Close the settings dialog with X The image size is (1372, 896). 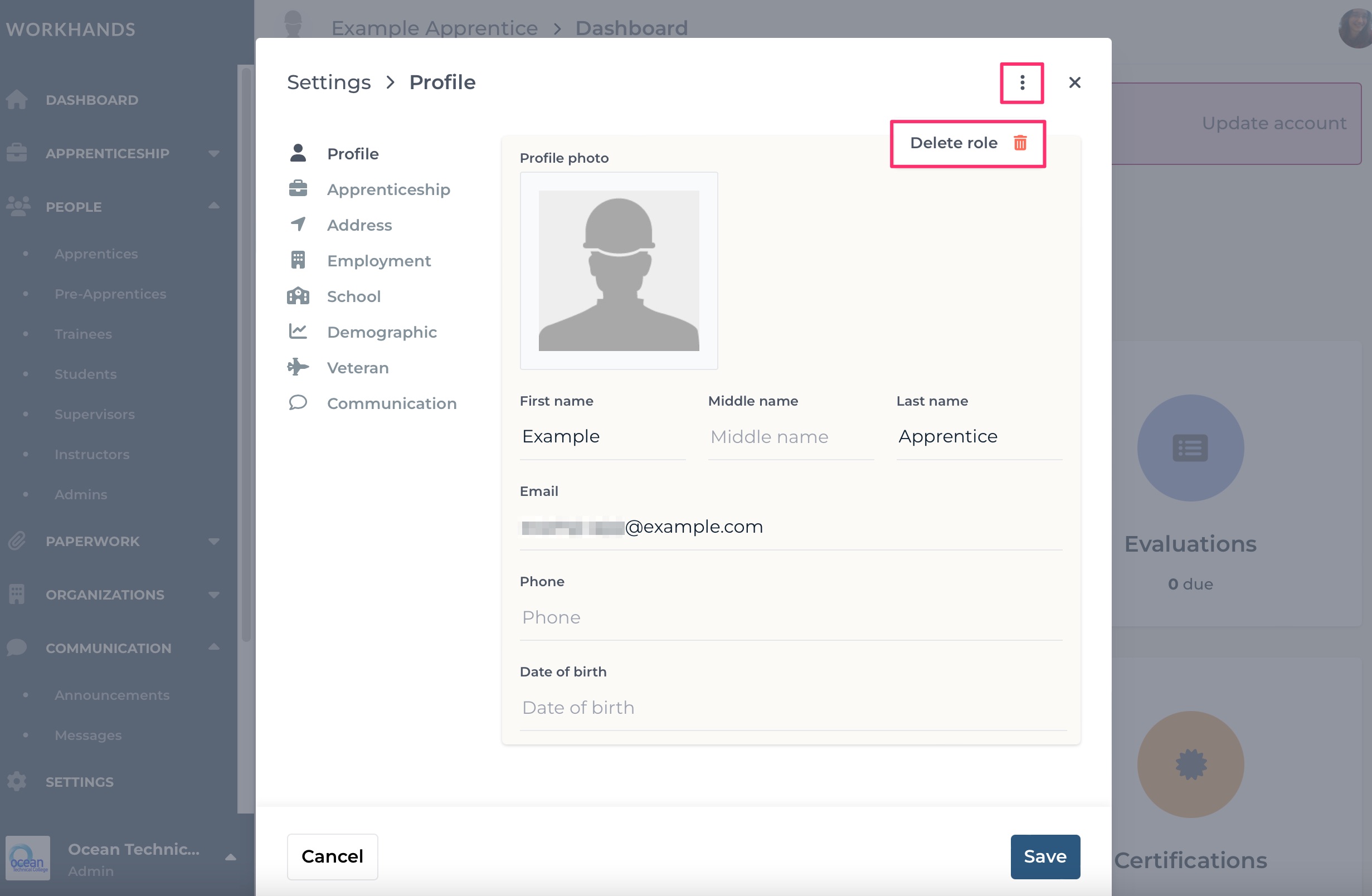pos(1074,82)
